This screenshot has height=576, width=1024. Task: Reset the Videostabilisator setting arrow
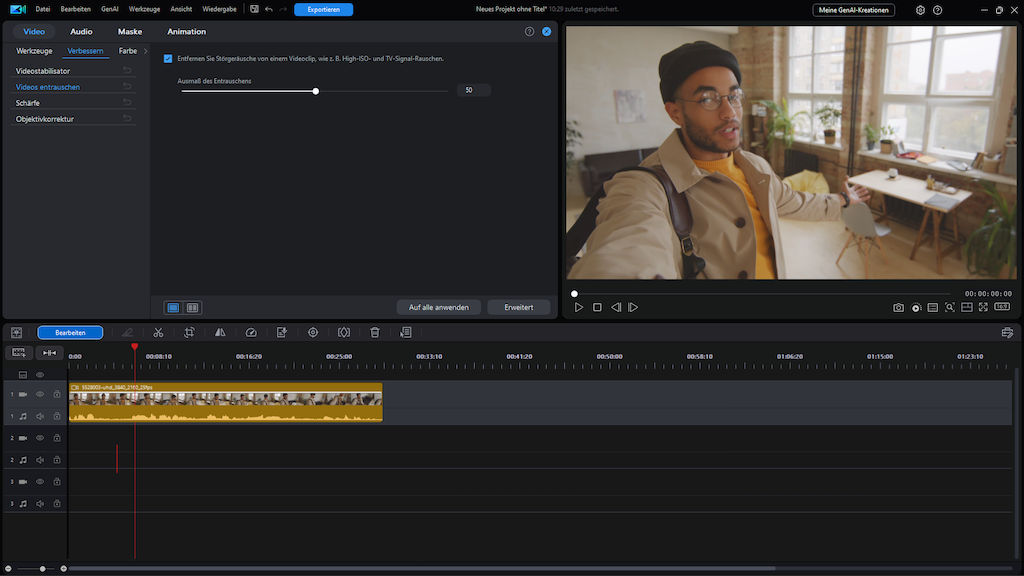pos(127,71)
